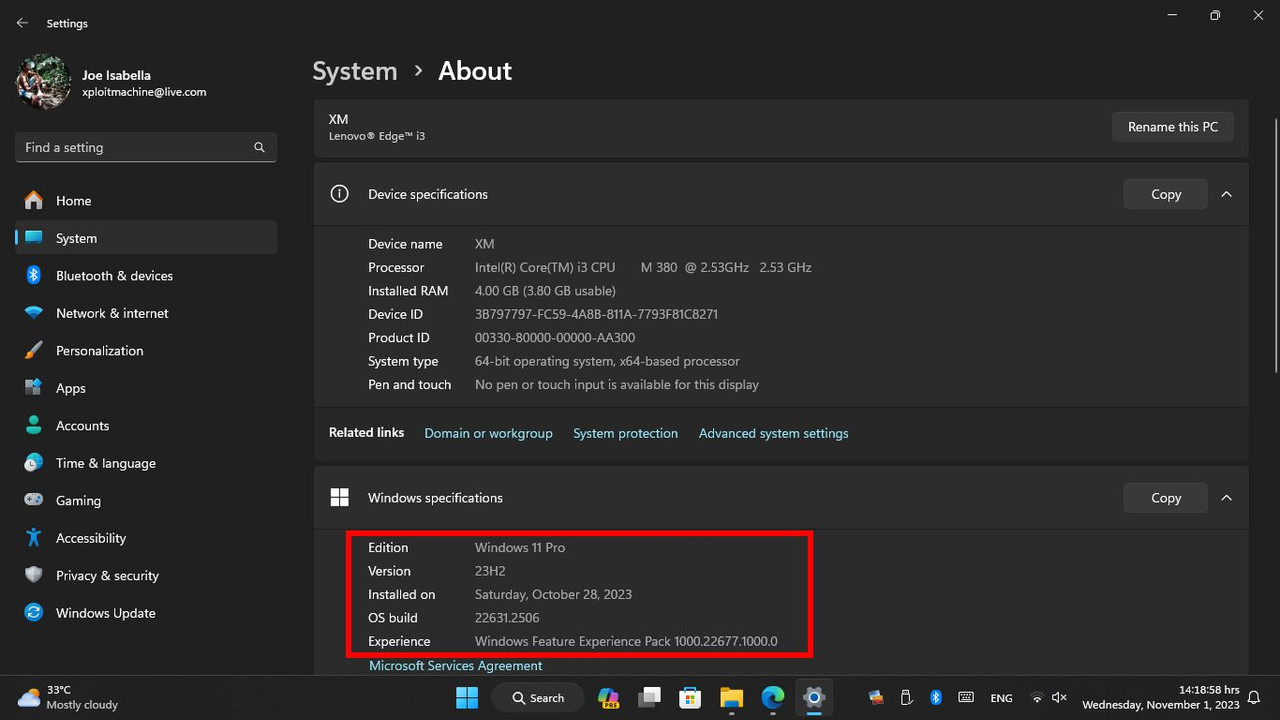Open Microsoft Edge from the taskbar
The image size is (1280, 720).
coord(772,697)
